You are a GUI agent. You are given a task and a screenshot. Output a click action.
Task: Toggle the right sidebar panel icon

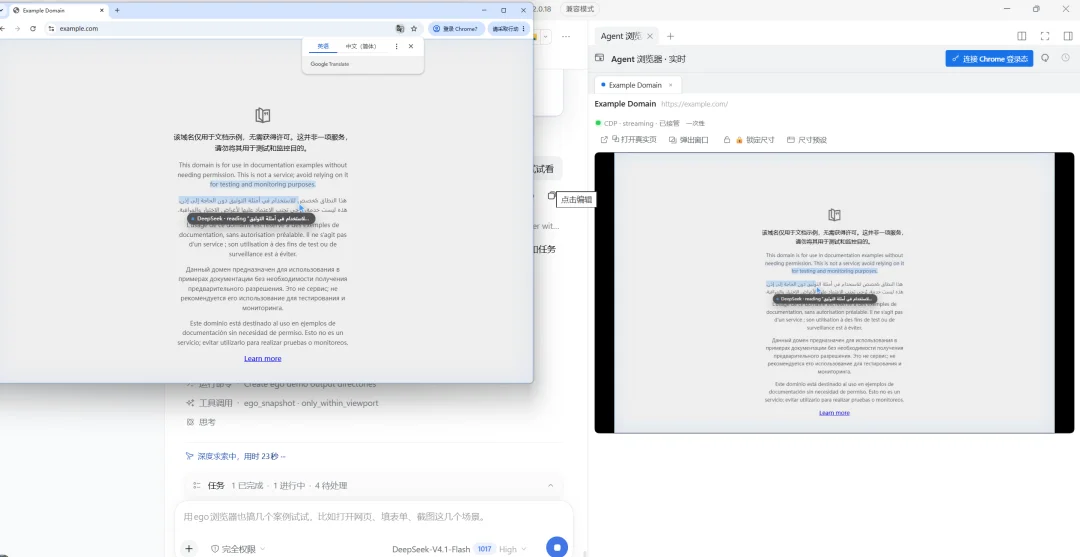pos(1068,36)
